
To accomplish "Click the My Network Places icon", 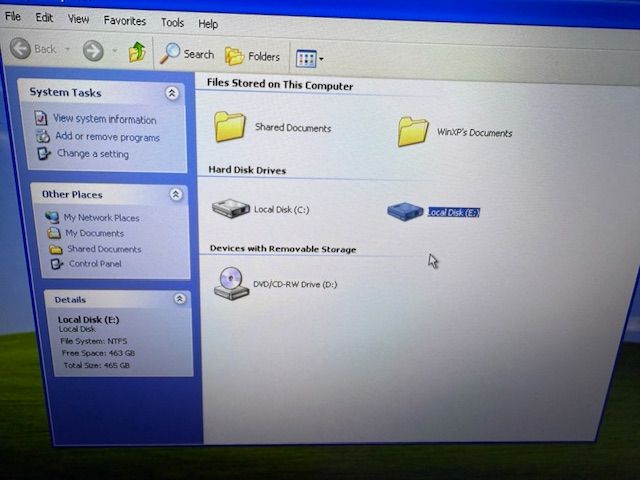I will coord(52,217).
